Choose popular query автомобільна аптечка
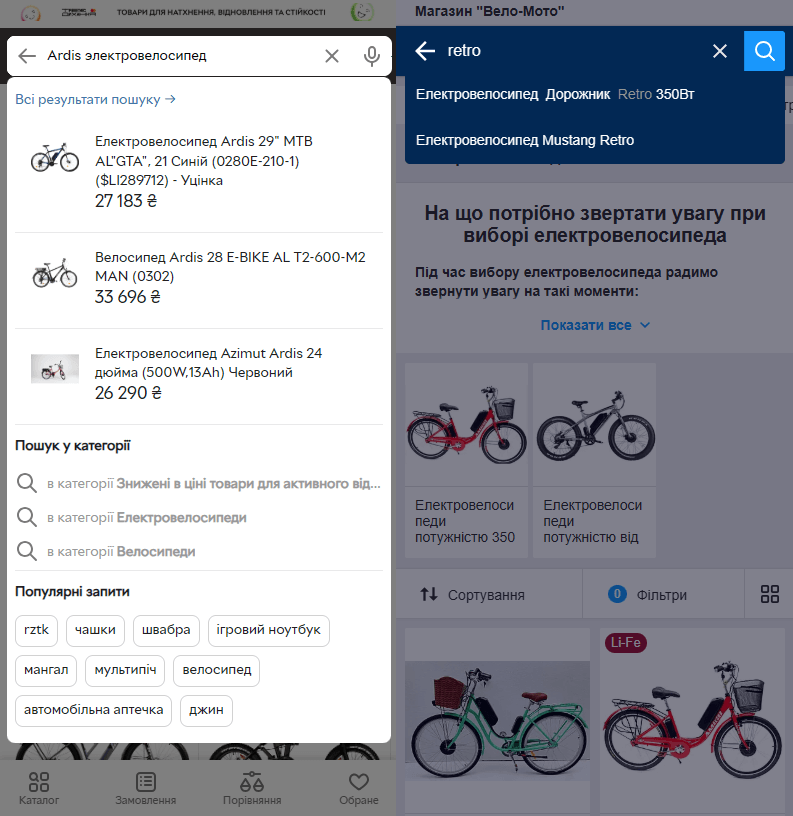The height and width of the screenshot is (816, 793). (x=94, y=710)
